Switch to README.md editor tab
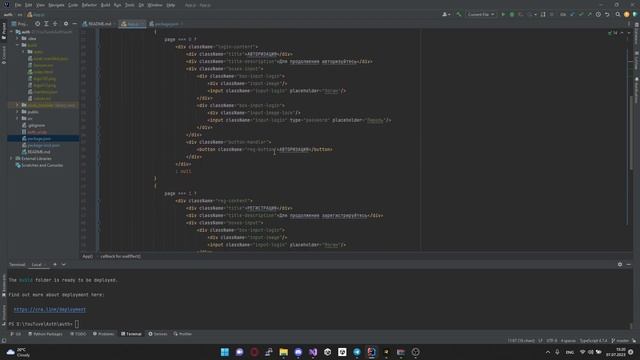Viewport: 640px width, 360px height. (x=97, y=24)
